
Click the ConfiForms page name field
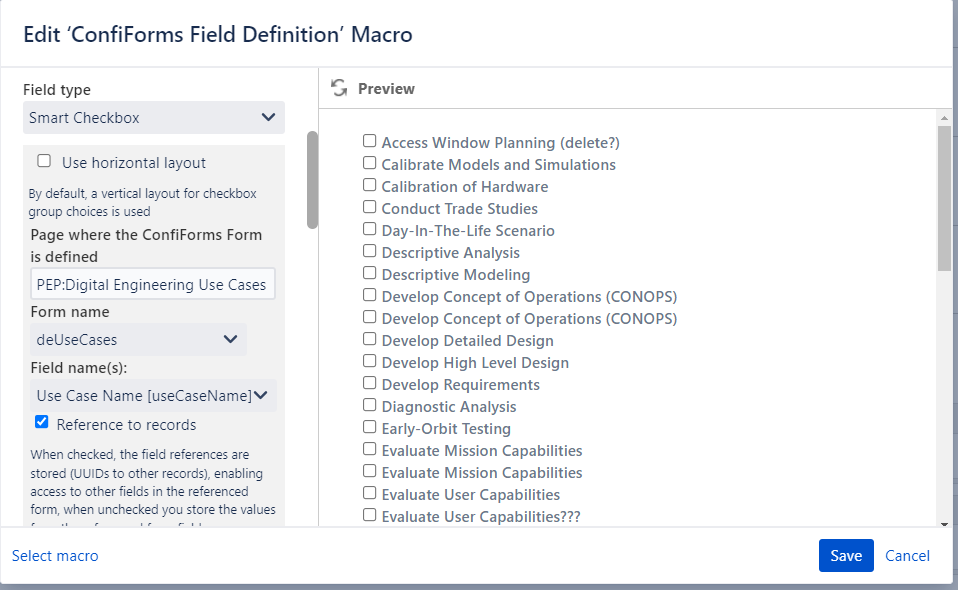(x=152, y=284)
